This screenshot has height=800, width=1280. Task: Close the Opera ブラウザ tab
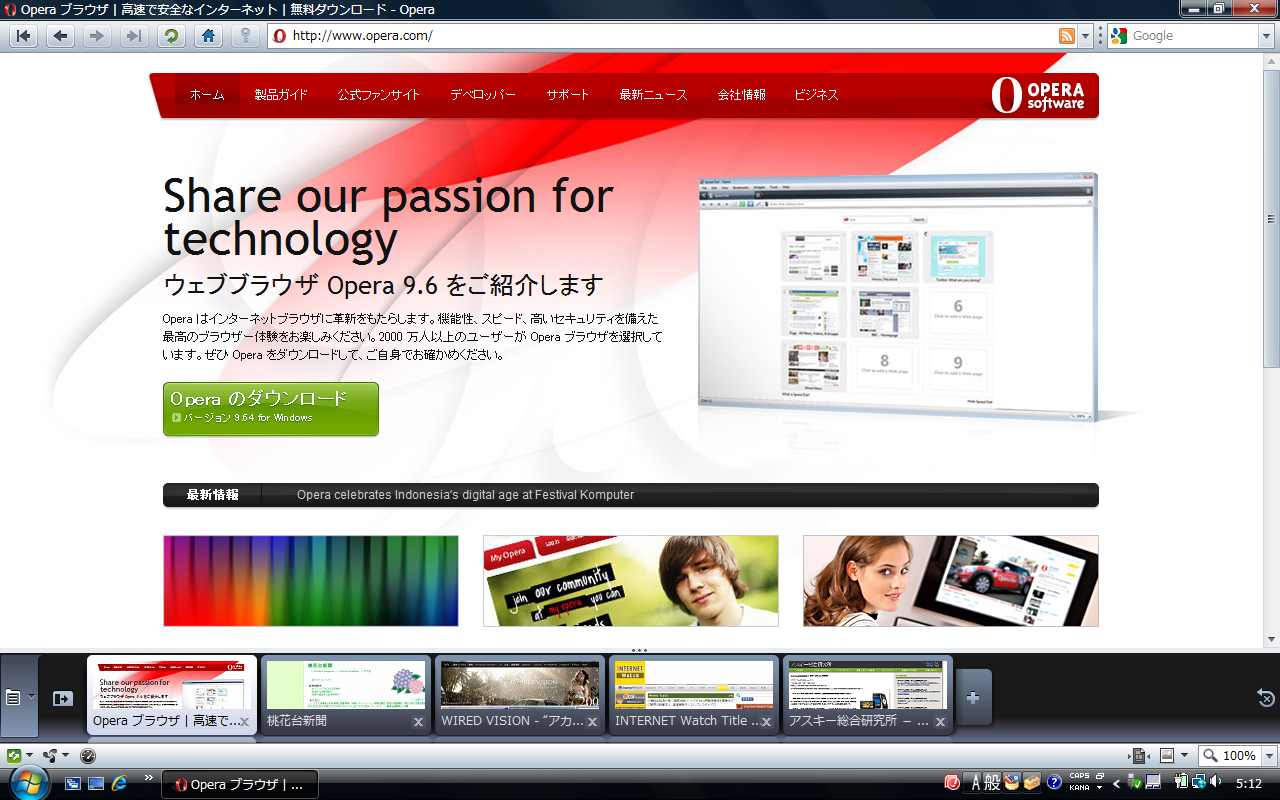[245, 721]
